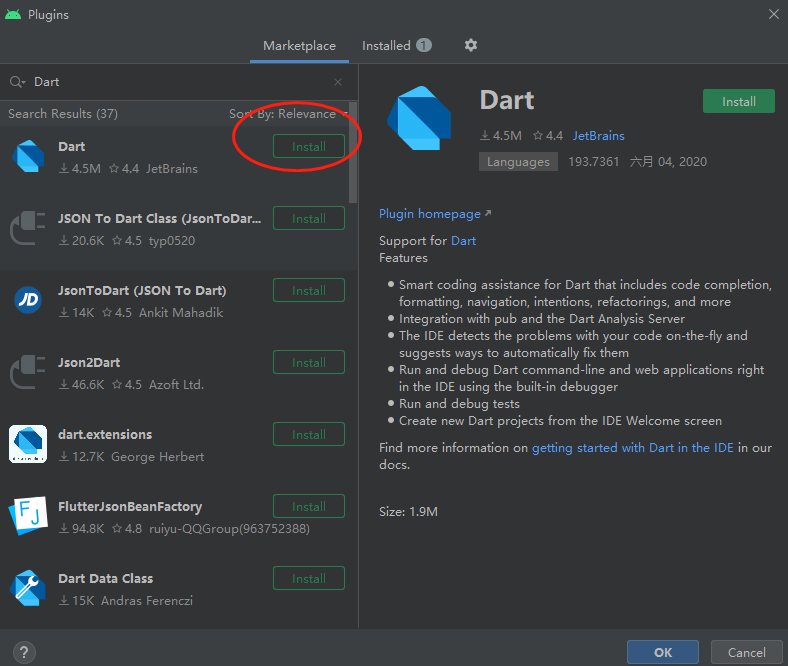Select the JsonToDart (JSON To Dart) title
The height and width of the screenshot is (666, 788).
tap(142, 291)
